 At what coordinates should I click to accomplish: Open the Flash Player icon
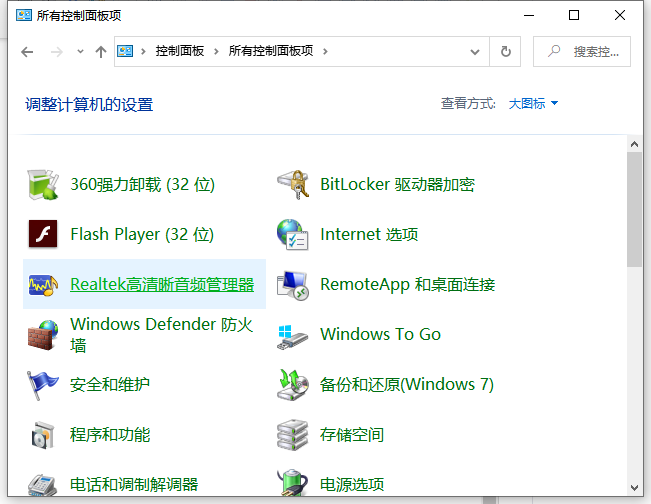coord(43,234)
